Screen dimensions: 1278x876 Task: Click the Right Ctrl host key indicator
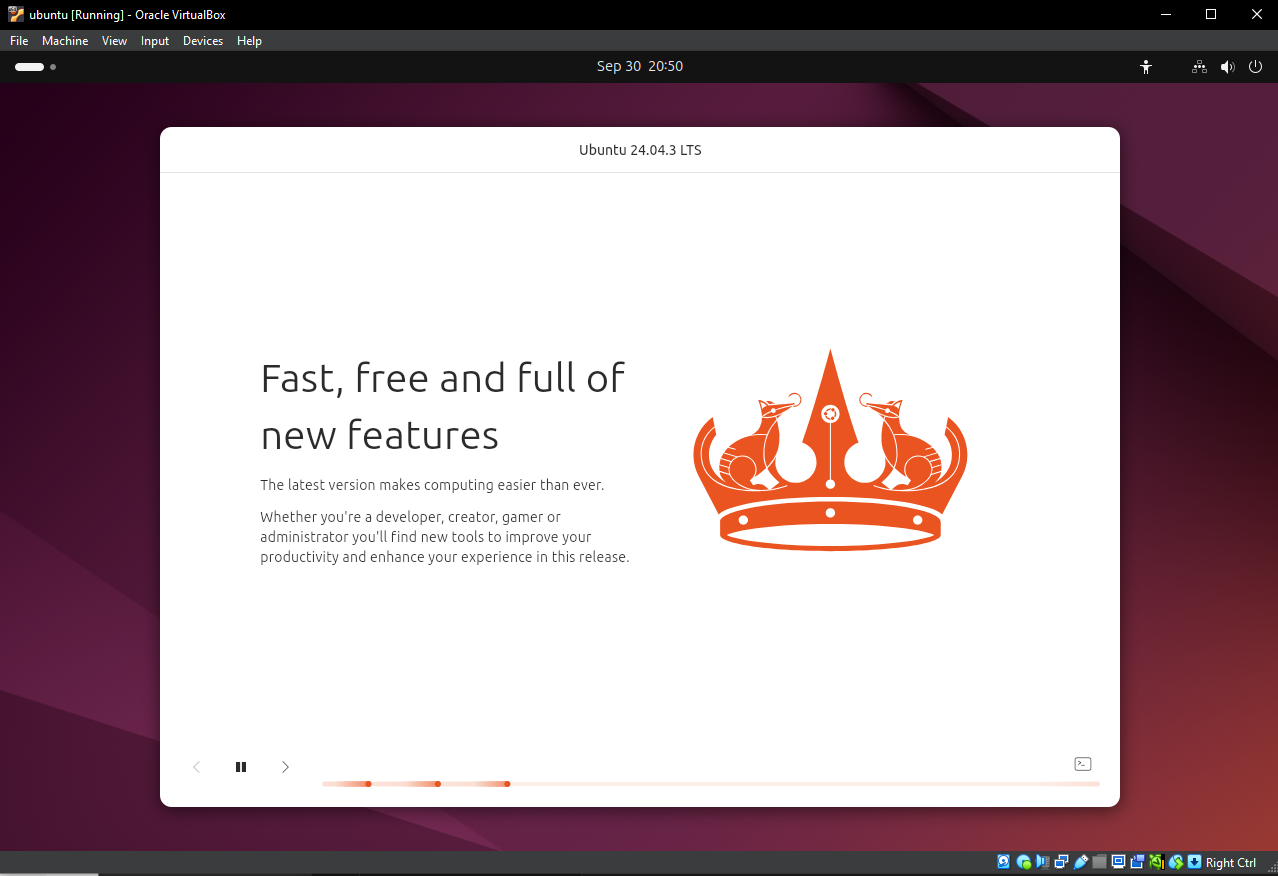point(1230,863)
